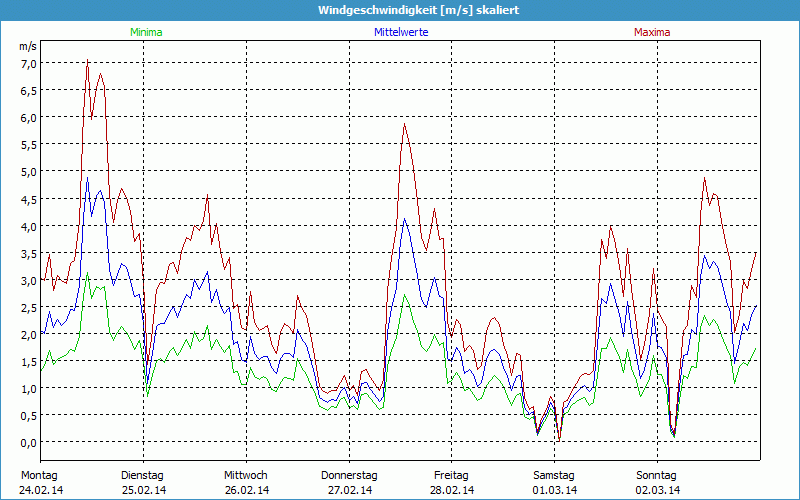
Task: Click the Freitag day label
Action: point(451,476)
